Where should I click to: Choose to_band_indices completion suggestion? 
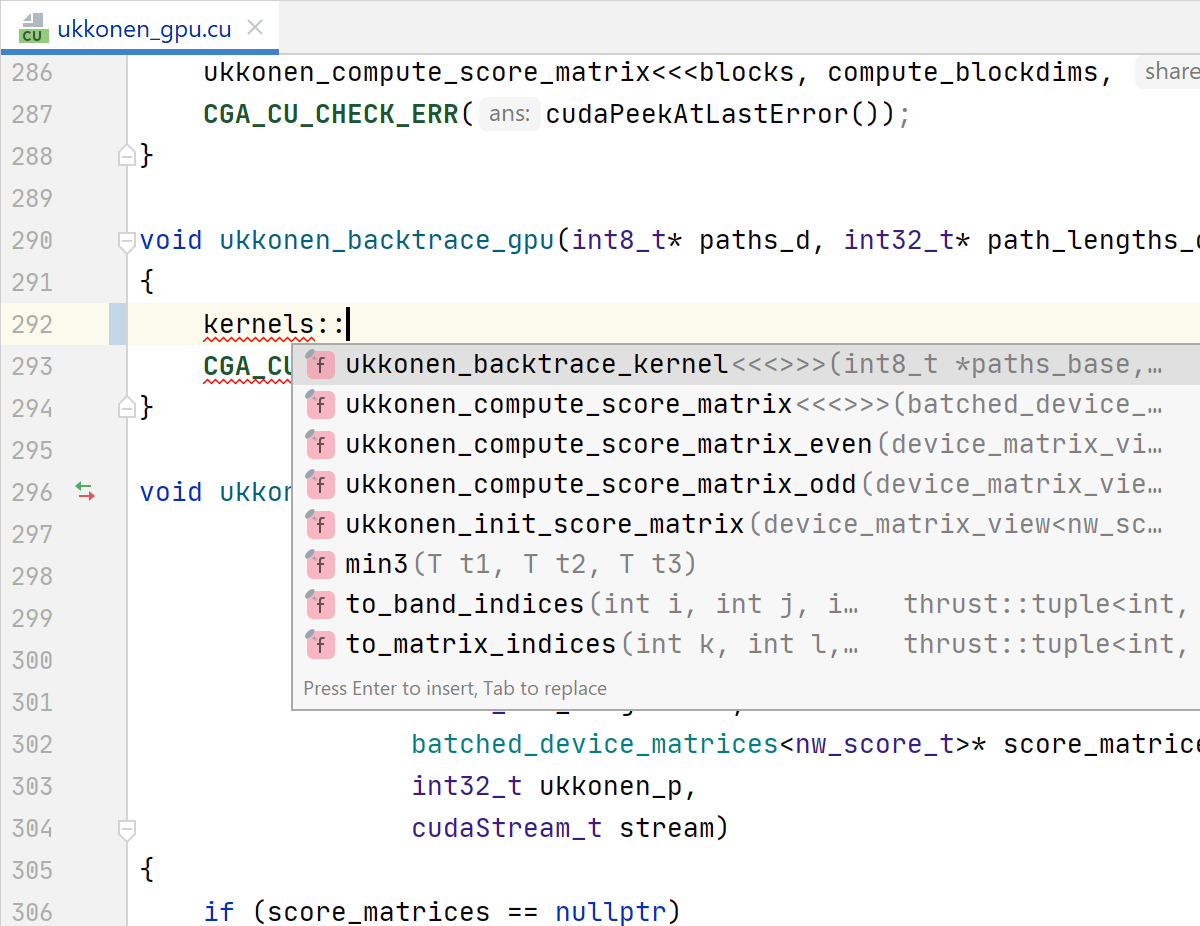(746, 605)
